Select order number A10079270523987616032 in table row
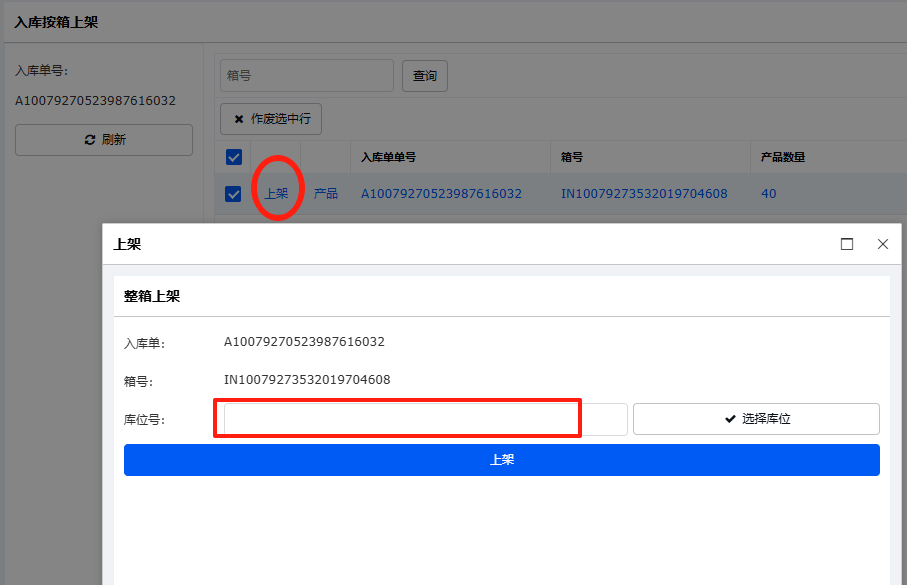Screen dimensions: 907x585 click(441, 194)
